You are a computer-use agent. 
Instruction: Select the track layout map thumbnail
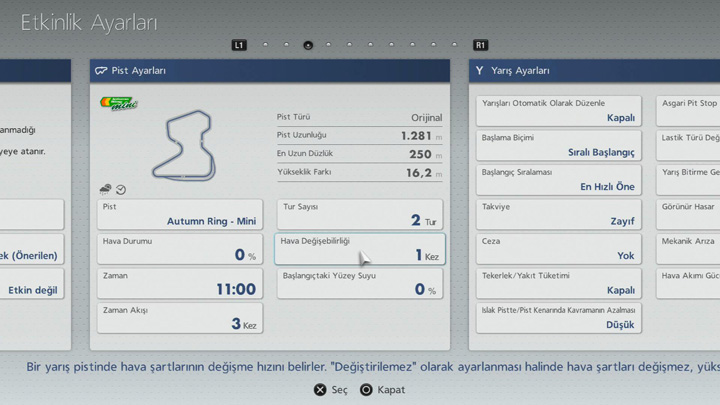click(x=183, y=146)
